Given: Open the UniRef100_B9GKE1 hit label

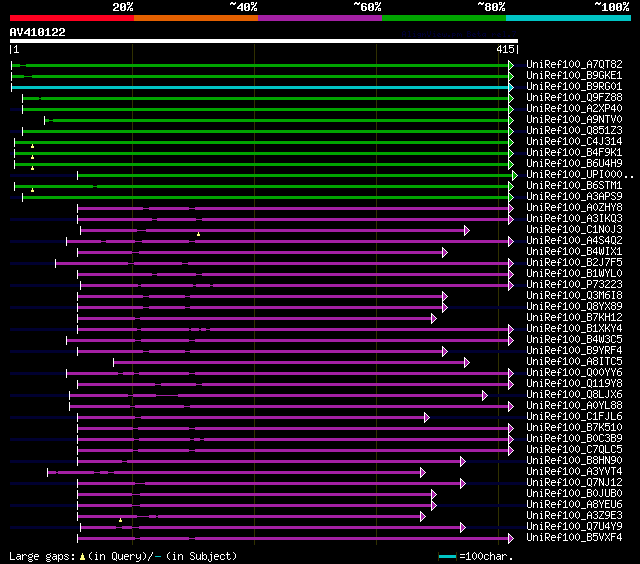Looking at the screenshot, I should coord(574,75).
